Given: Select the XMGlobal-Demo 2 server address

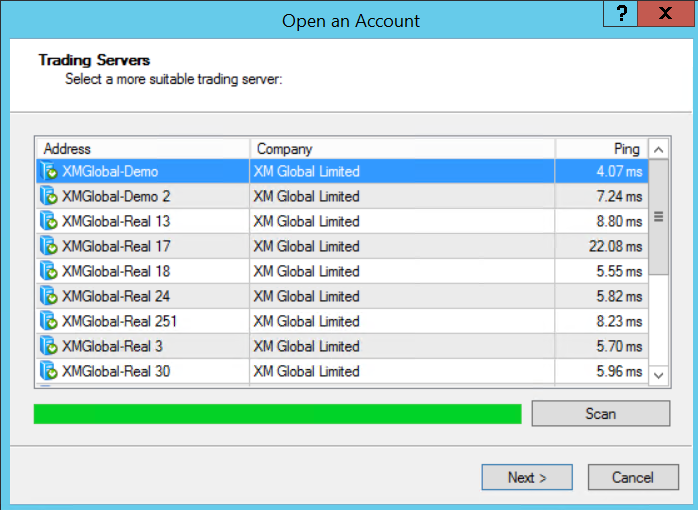Looking at the screenshot, I should coord(116,196).
